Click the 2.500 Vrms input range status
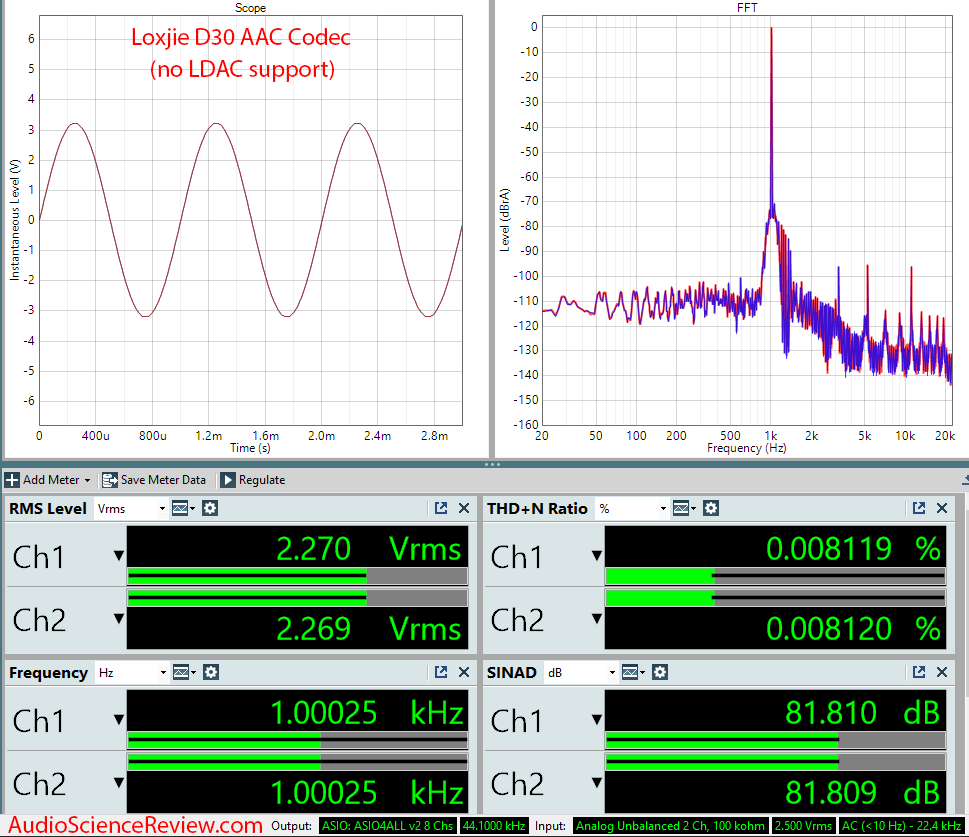The image size is (969, 837). pyautogui.click(x=803, y=826)
